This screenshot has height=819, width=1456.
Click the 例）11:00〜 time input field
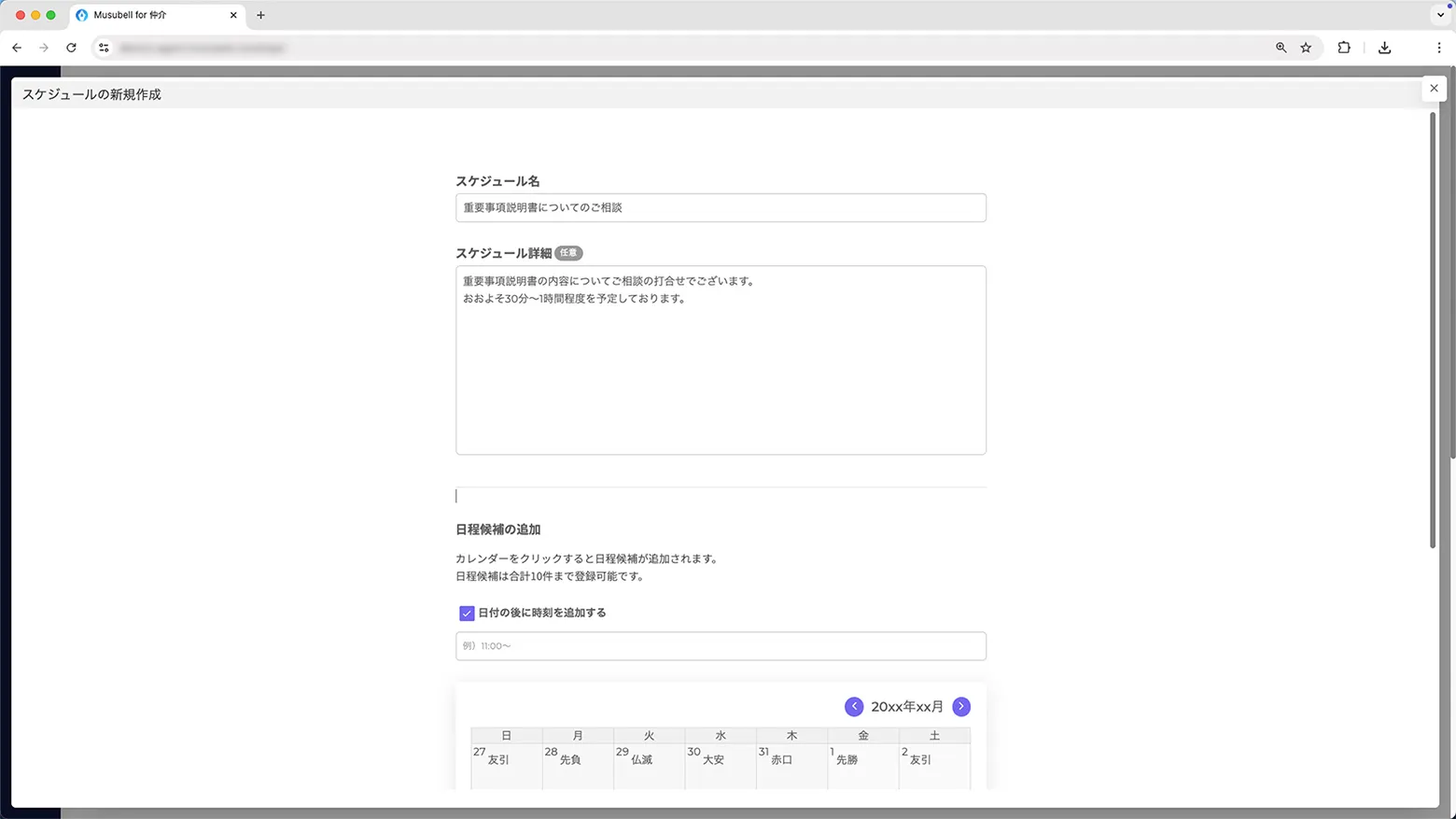coord(721,645)
